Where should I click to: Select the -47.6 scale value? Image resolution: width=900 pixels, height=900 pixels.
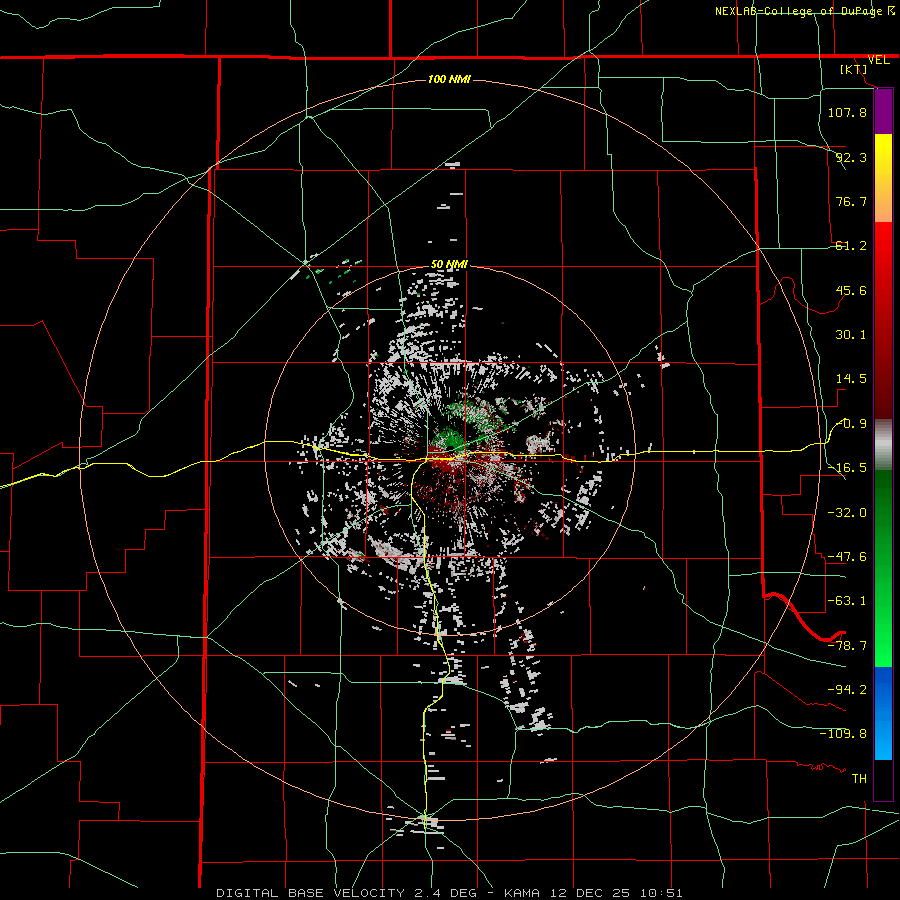click(847, 557)
